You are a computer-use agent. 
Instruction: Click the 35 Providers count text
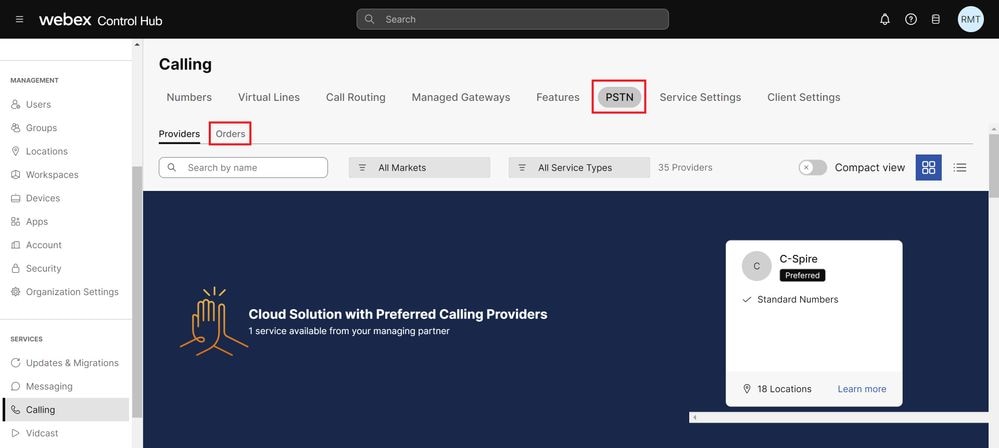[x=685, y=168]
